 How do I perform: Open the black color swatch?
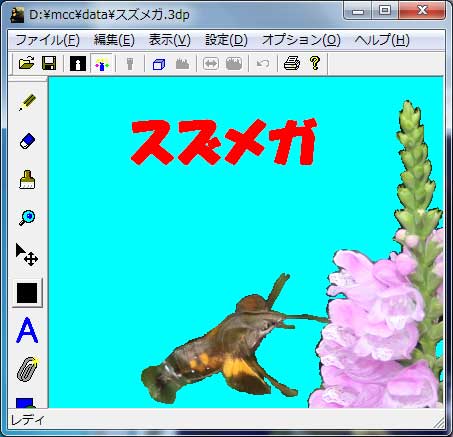(x=27, y=293)
